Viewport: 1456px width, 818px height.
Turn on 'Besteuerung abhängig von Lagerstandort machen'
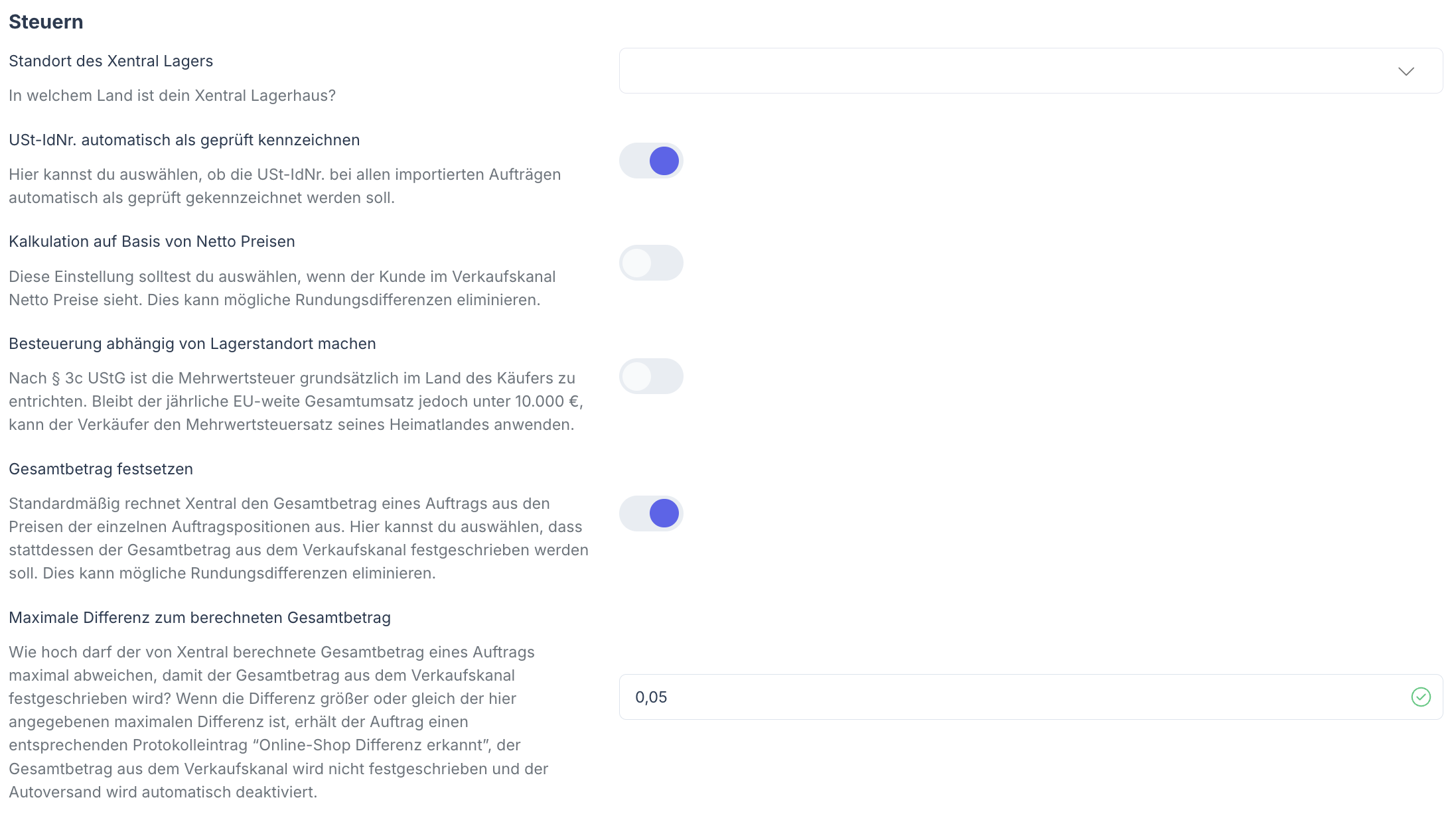[x=650, y=375]
